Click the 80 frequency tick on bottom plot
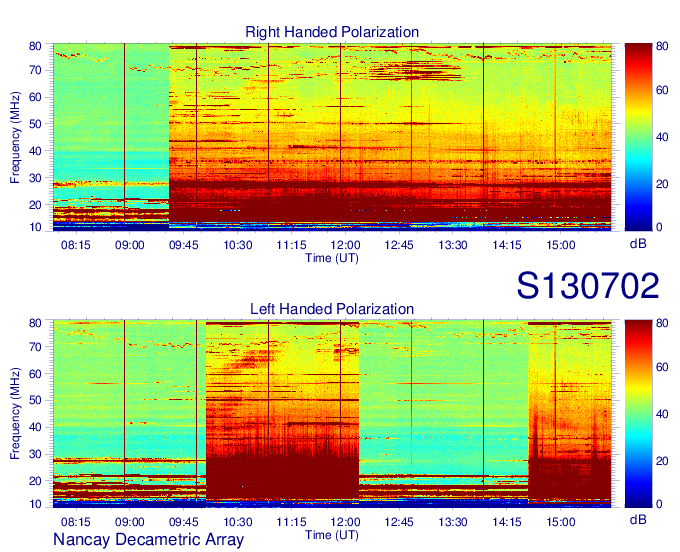The image size is (680, 552). click(36, 323)
